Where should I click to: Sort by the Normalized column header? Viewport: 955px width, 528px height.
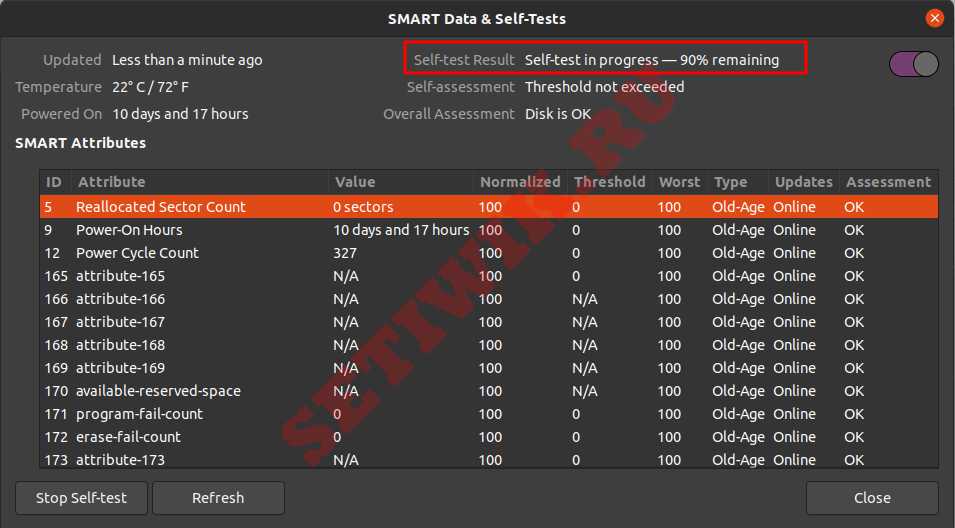click(x=519, y=182)
